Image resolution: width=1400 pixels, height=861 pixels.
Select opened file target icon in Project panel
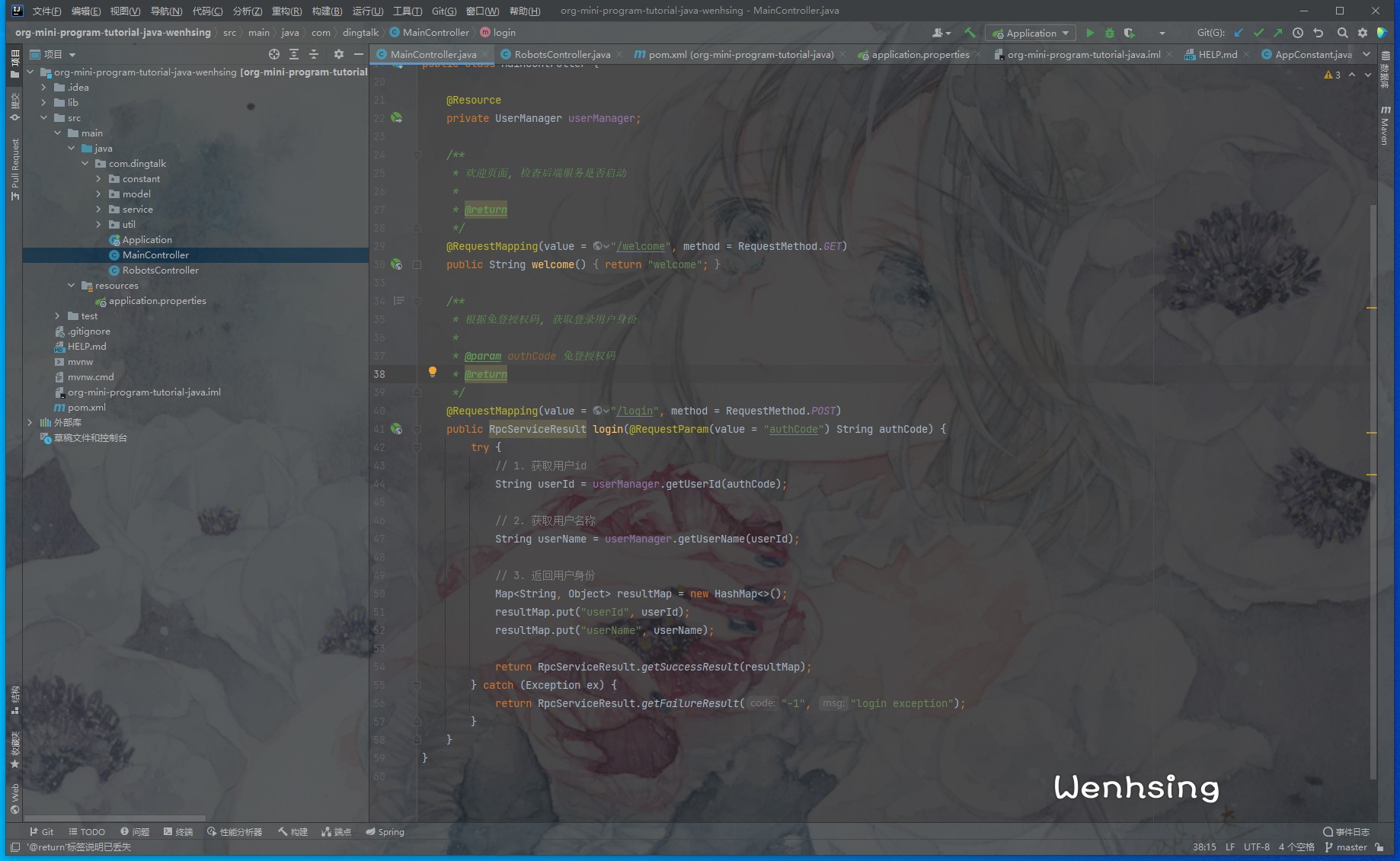click(274, 54)
